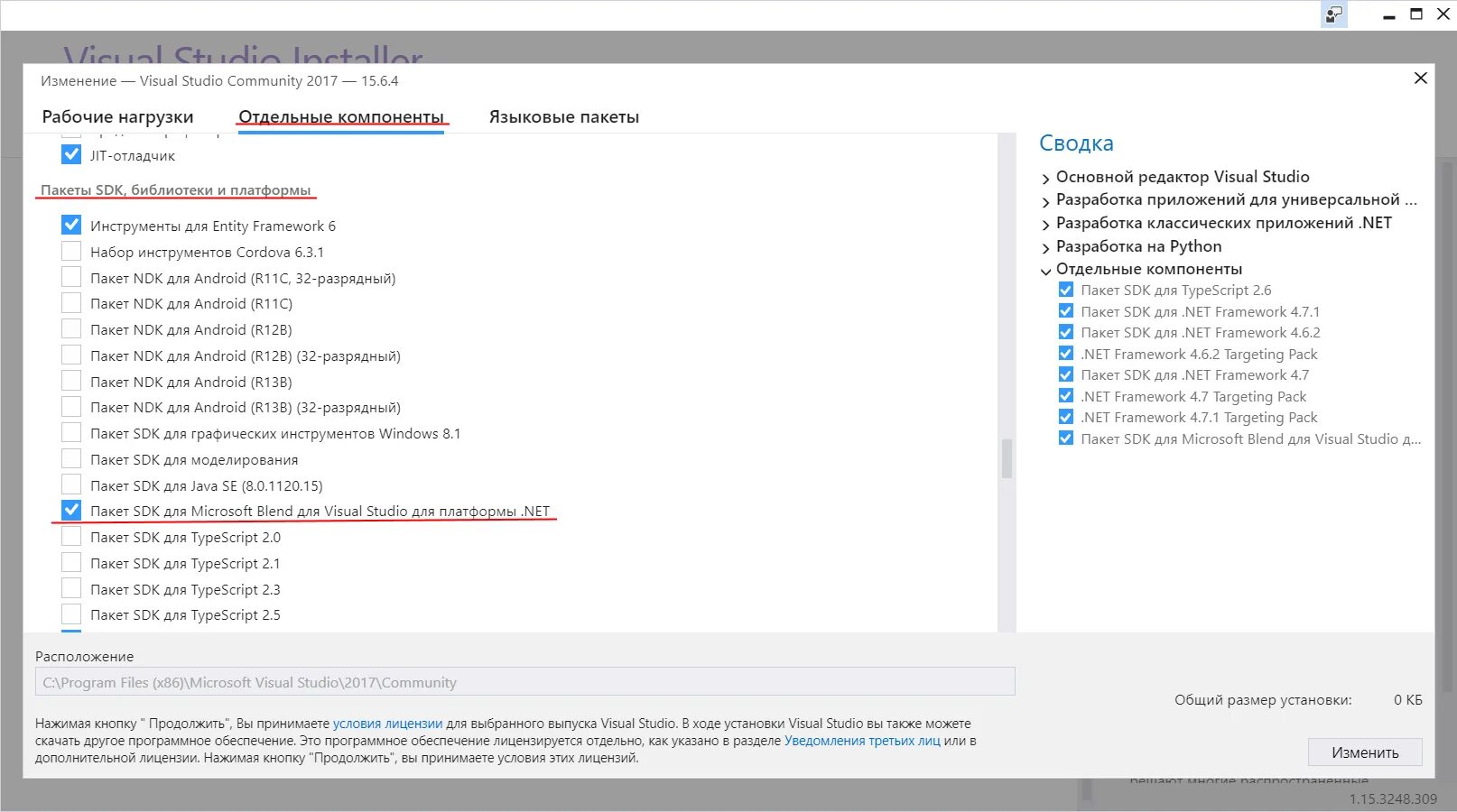Uncheck Пакет SDK для Microsoft Blend in the components list
The height and width of the screenshot is (812, 1457).
click(71, 511)
